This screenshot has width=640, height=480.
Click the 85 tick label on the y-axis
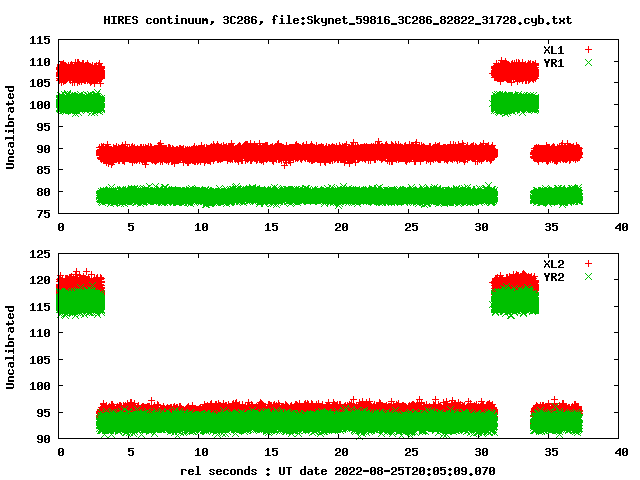pos(43,170)
